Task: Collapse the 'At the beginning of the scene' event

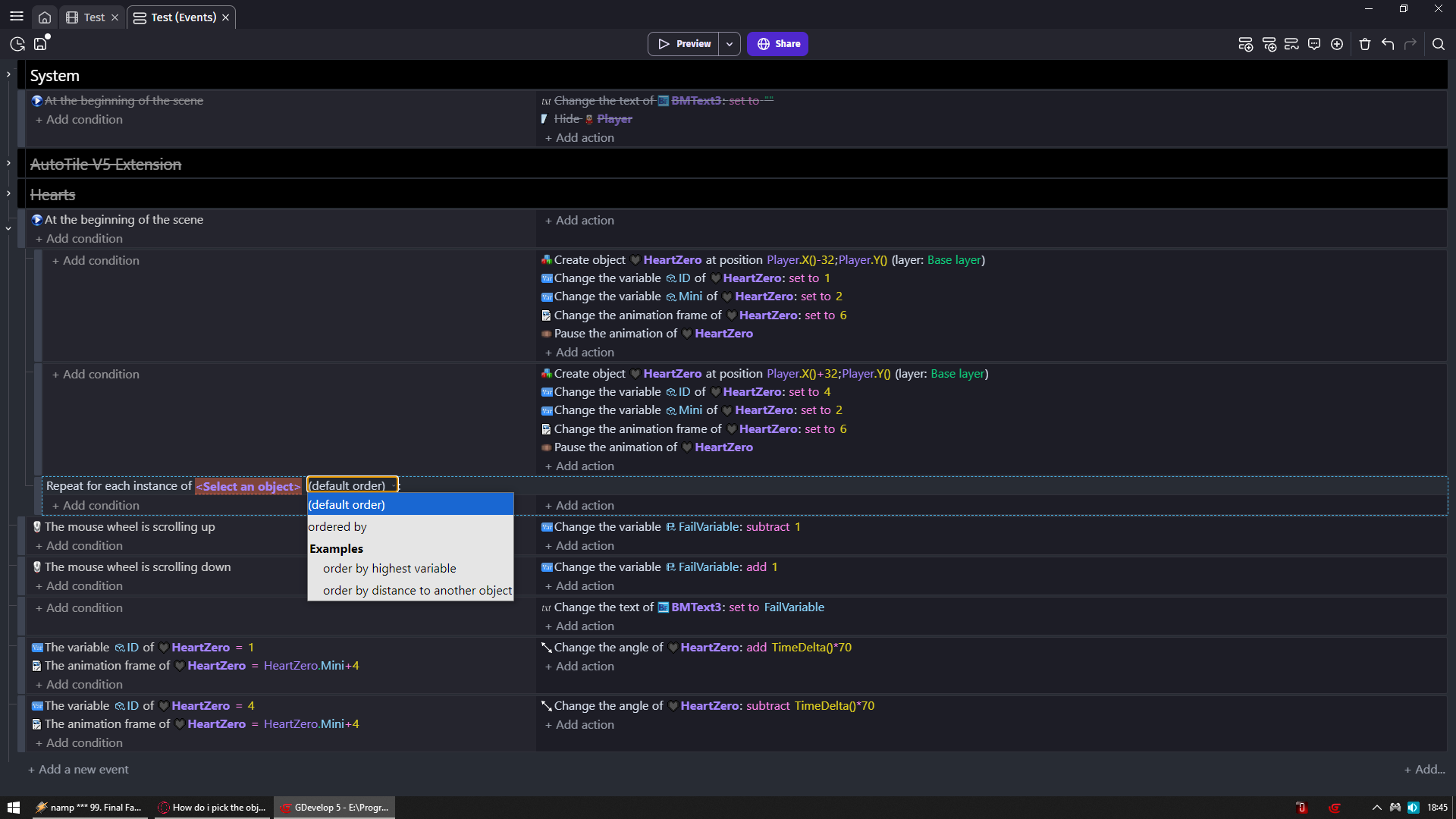Action: pyautogui.click(x=8, y=228)
